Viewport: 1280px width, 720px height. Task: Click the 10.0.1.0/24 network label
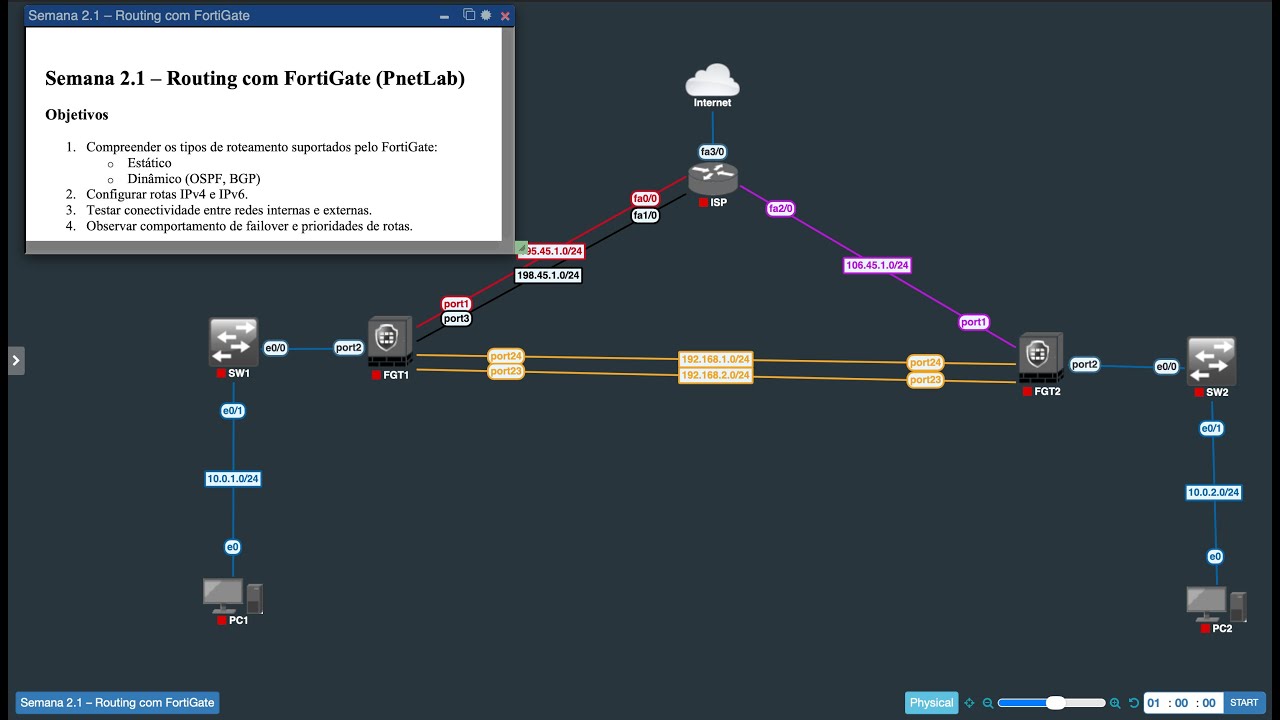(233, 479)
